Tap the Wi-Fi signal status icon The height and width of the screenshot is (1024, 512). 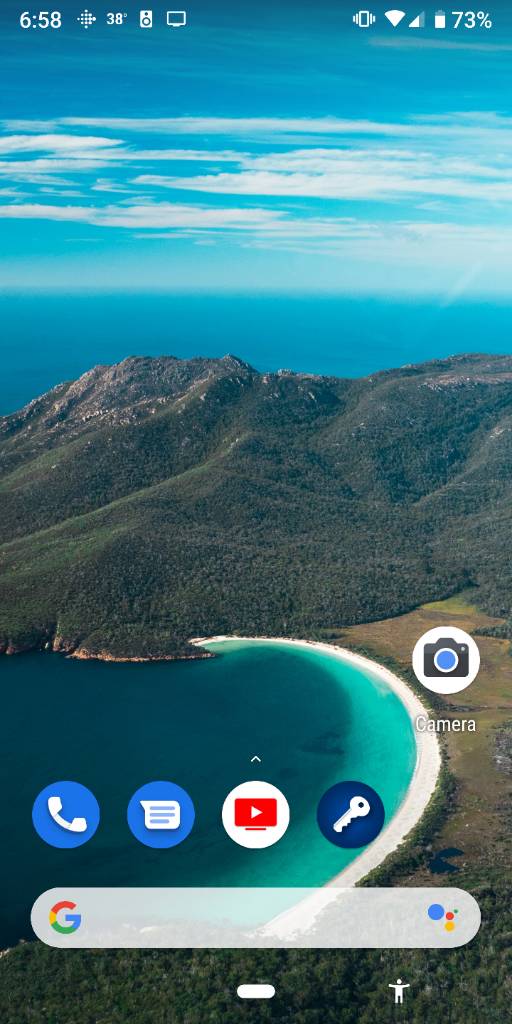tap(394, 19)
